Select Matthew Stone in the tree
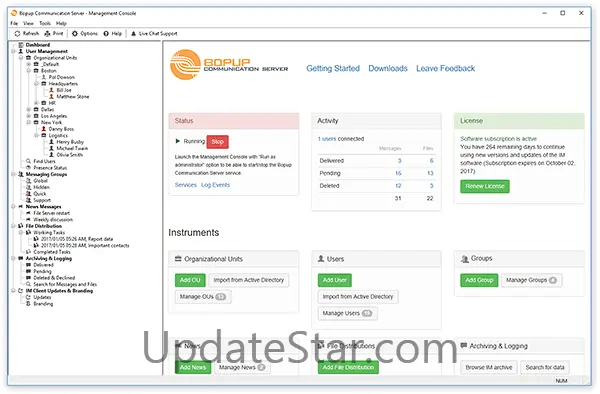The width and height of the screenshot is (600, 394). (73, 96)
